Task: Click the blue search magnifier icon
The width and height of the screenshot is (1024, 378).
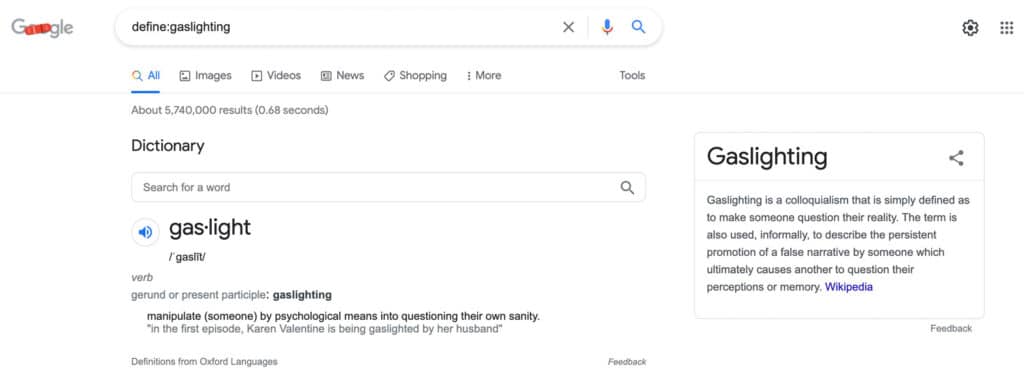Action: (639, 27)
